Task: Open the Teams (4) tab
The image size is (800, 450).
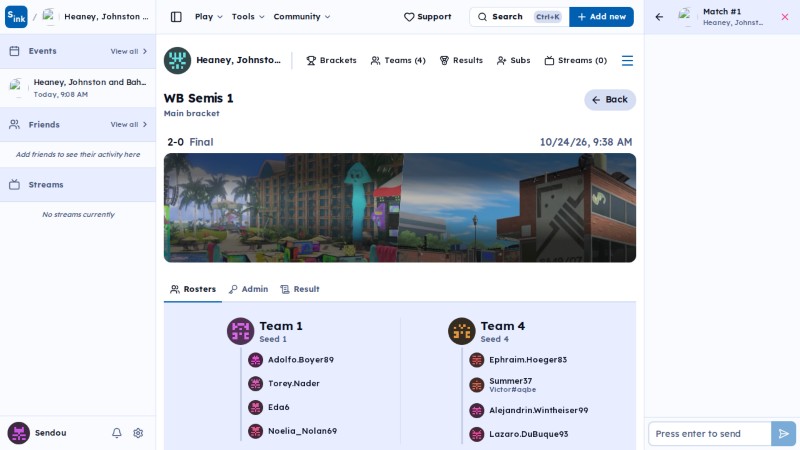Action: coord(398,61)
